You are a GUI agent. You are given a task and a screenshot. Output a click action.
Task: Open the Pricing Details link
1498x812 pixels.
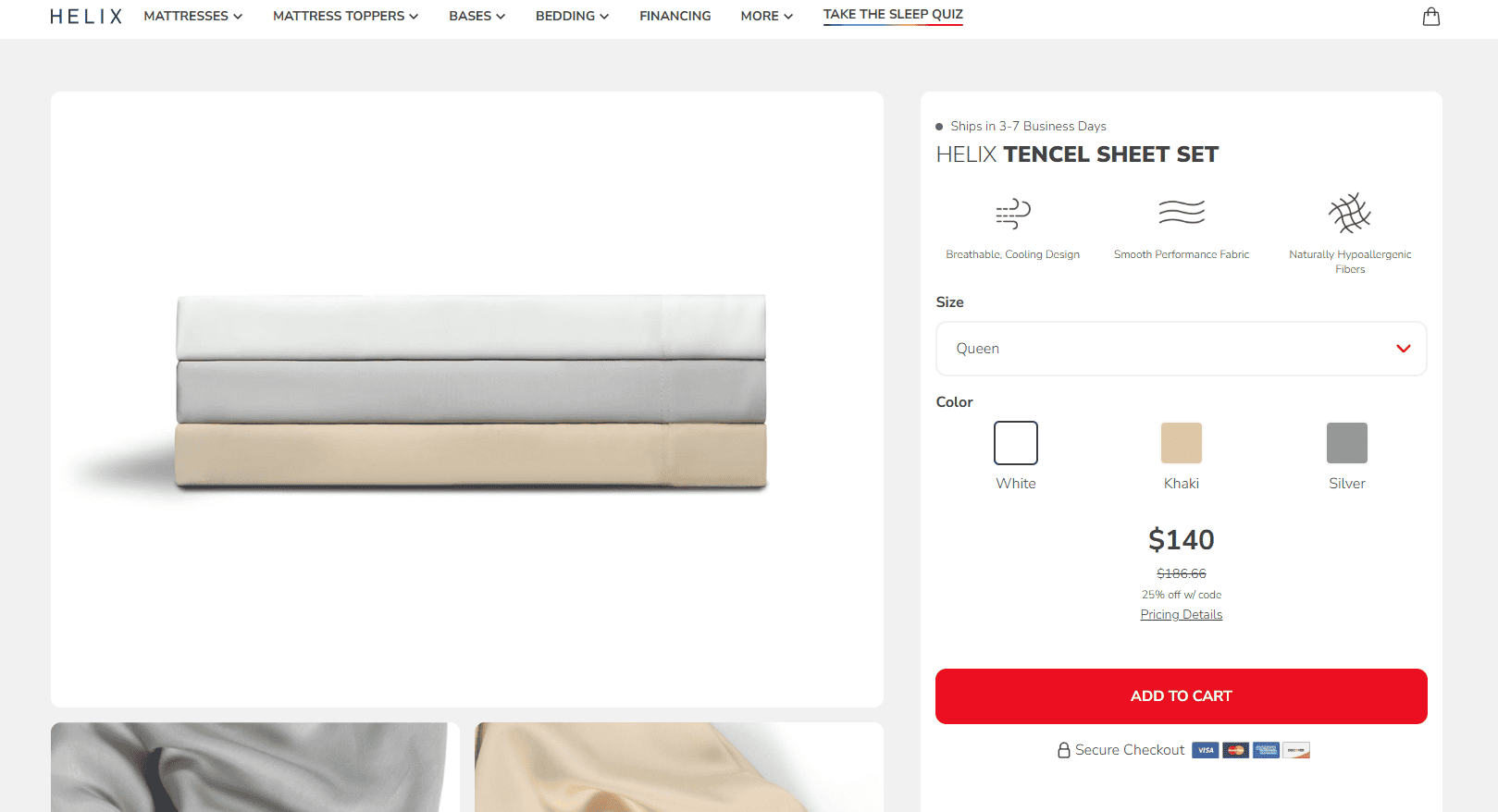point(1182,614)
